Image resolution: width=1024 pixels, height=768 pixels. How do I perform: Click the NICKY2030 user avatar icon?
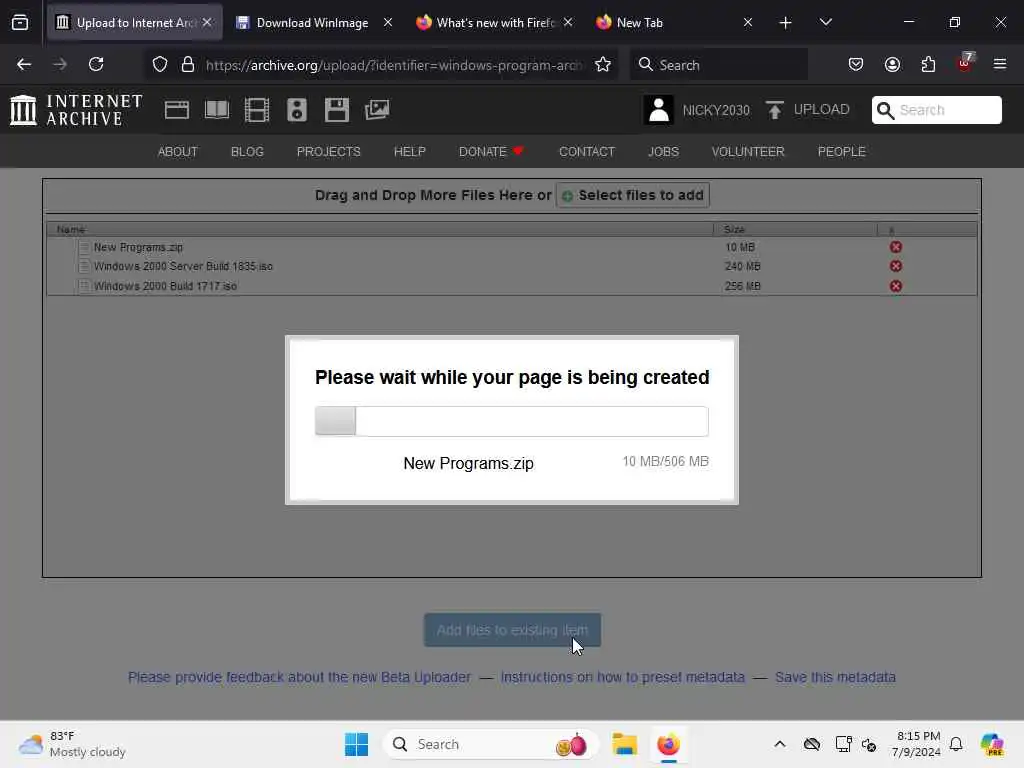click(658, 110)
